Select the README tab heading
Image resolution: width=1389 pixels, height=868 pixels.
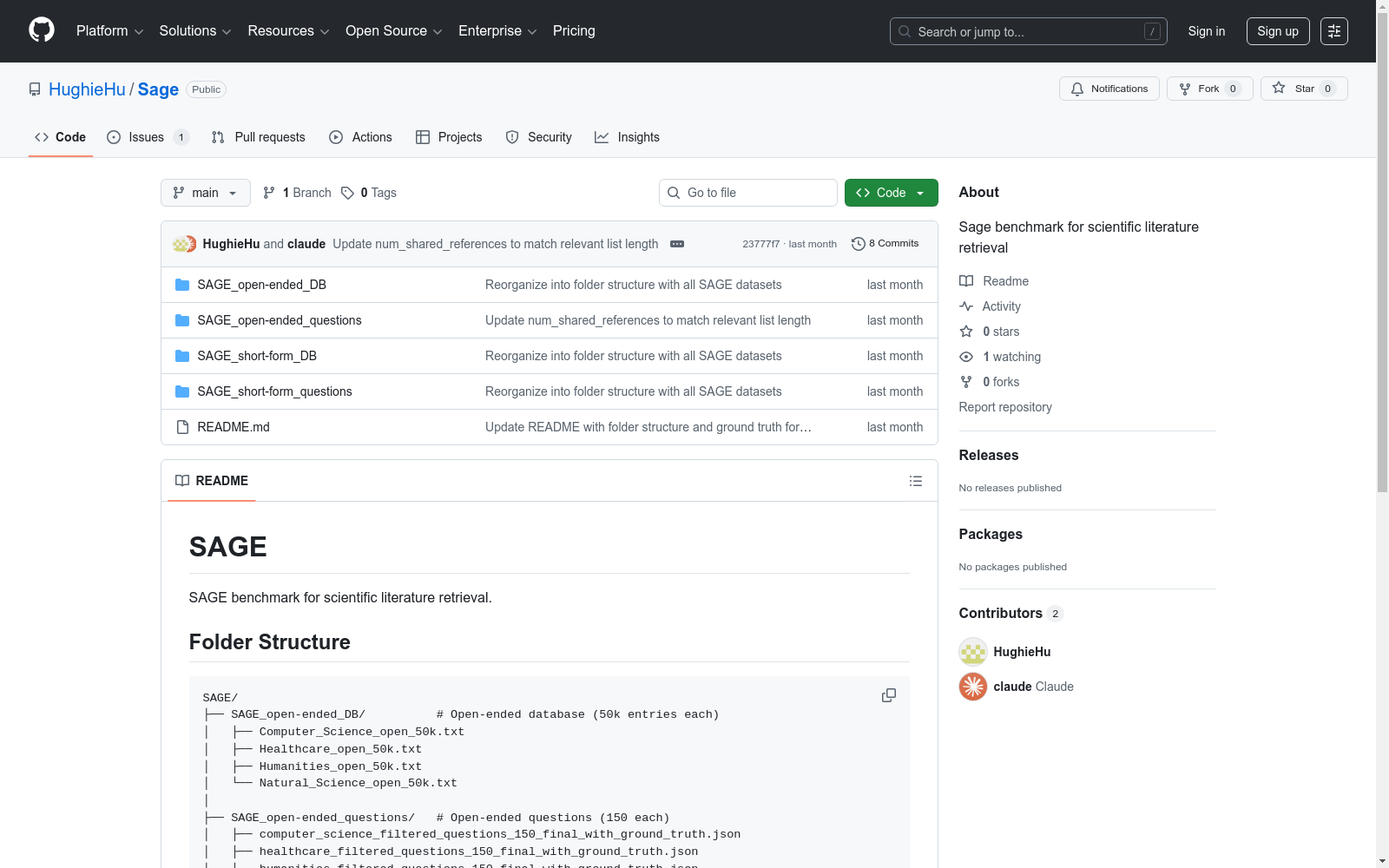[x=212, y=481]
